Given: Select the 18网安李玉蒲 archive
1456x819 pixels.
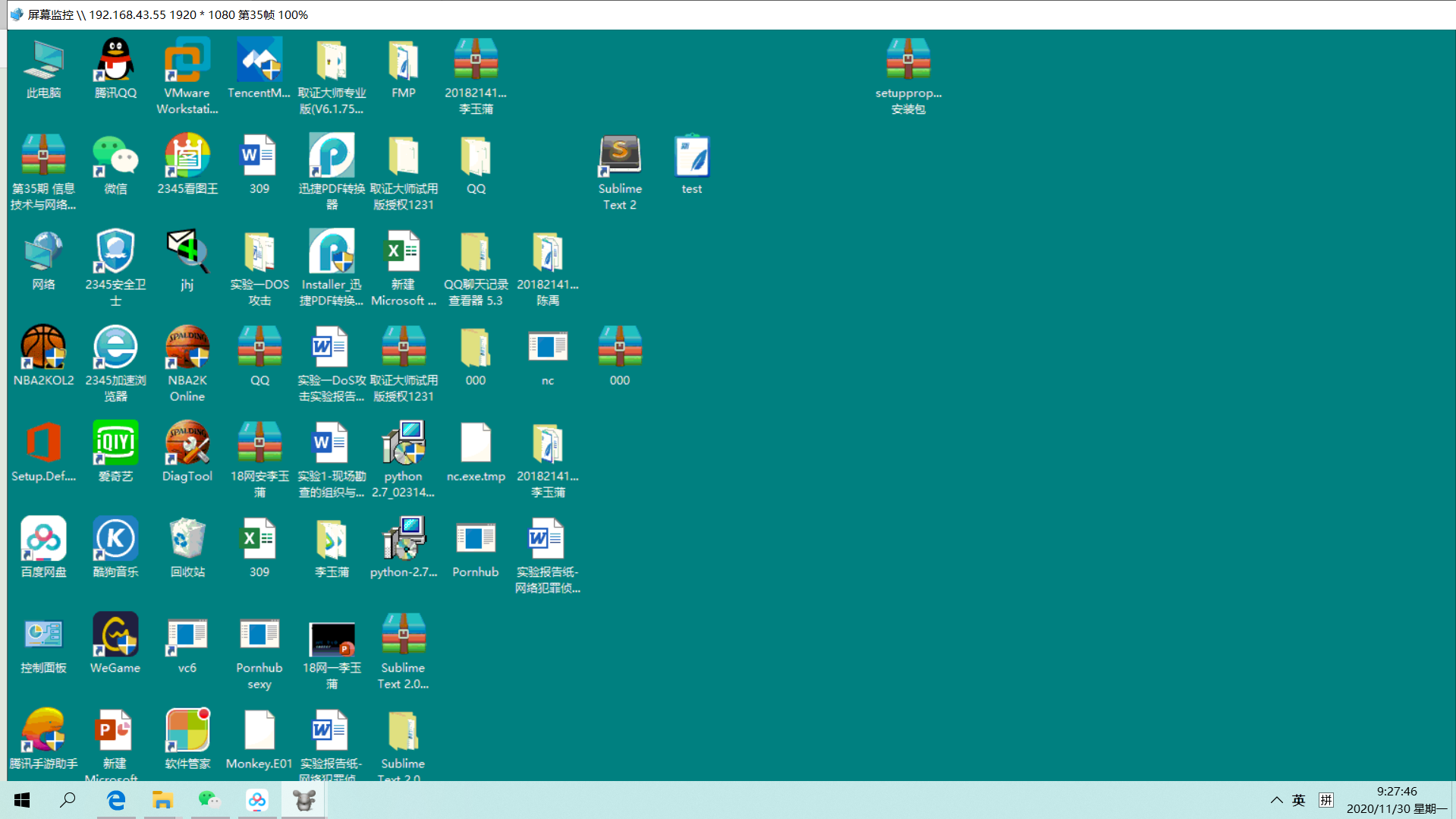Looking at the screenshot, I should (x=259, y=460).
